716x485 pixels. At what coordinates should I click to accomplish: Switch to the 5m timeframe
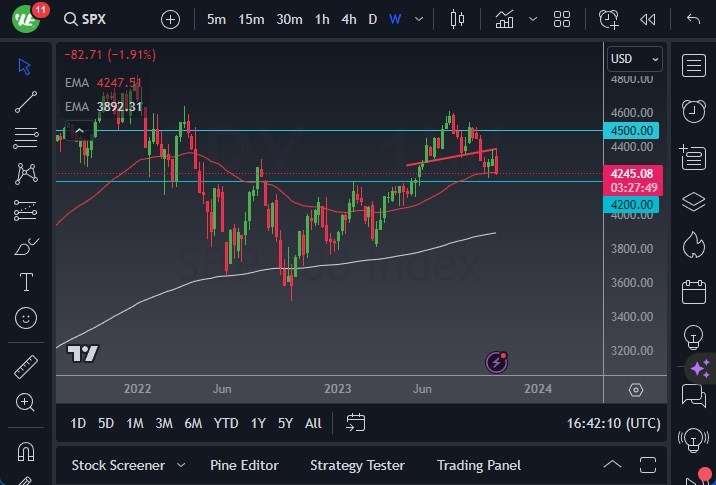coord(216,19)
